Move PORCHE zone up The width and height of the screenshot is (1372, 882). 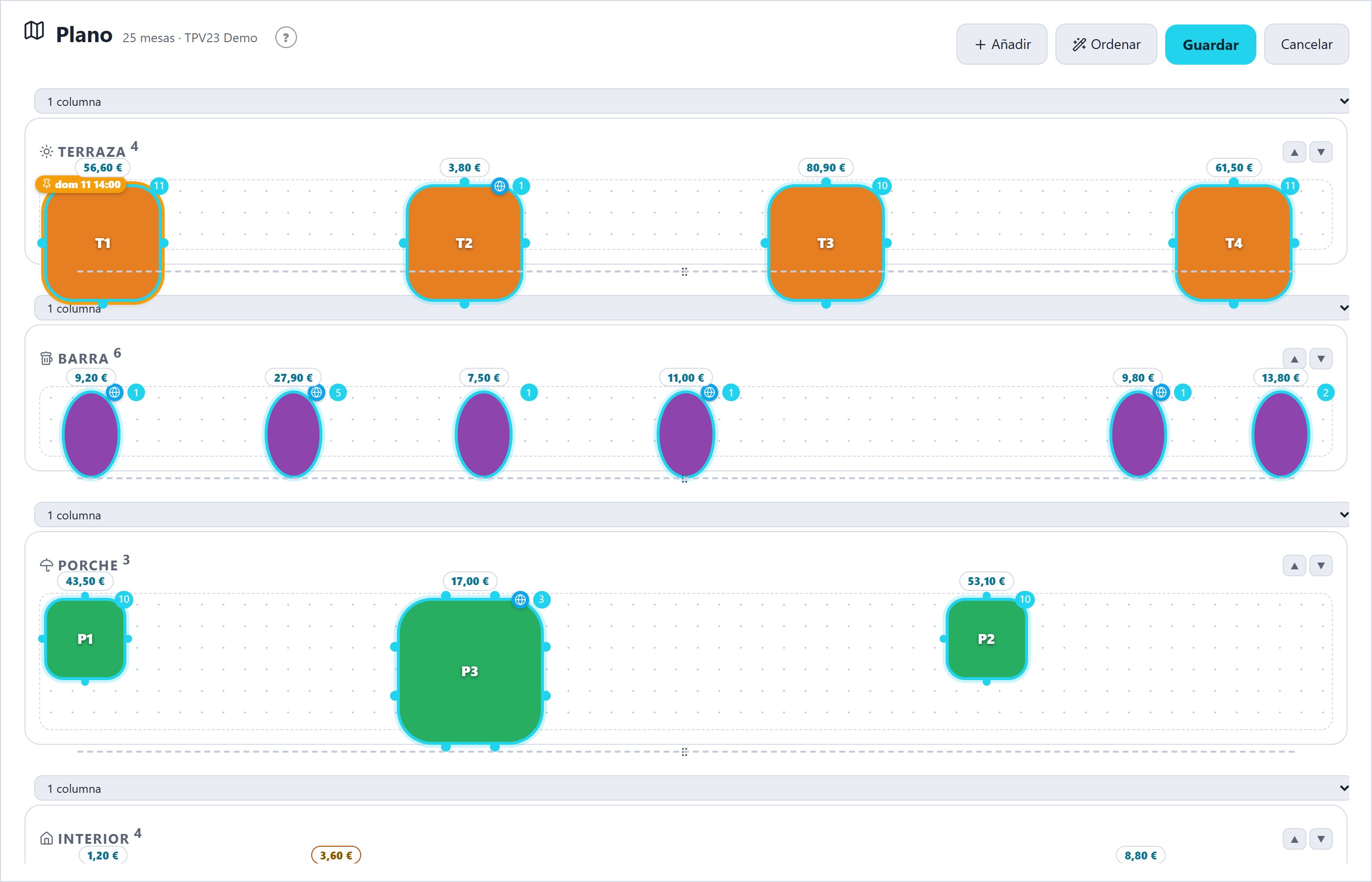pos(1294,566)
